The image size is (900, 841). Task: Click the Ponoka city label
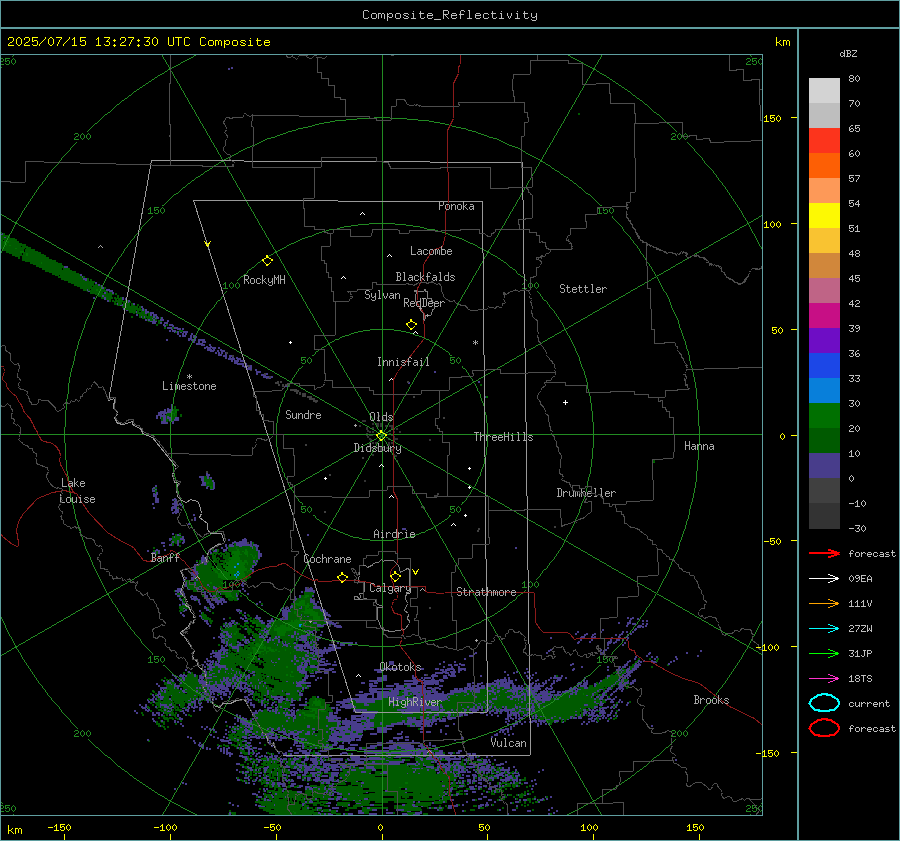coord(456,206)
